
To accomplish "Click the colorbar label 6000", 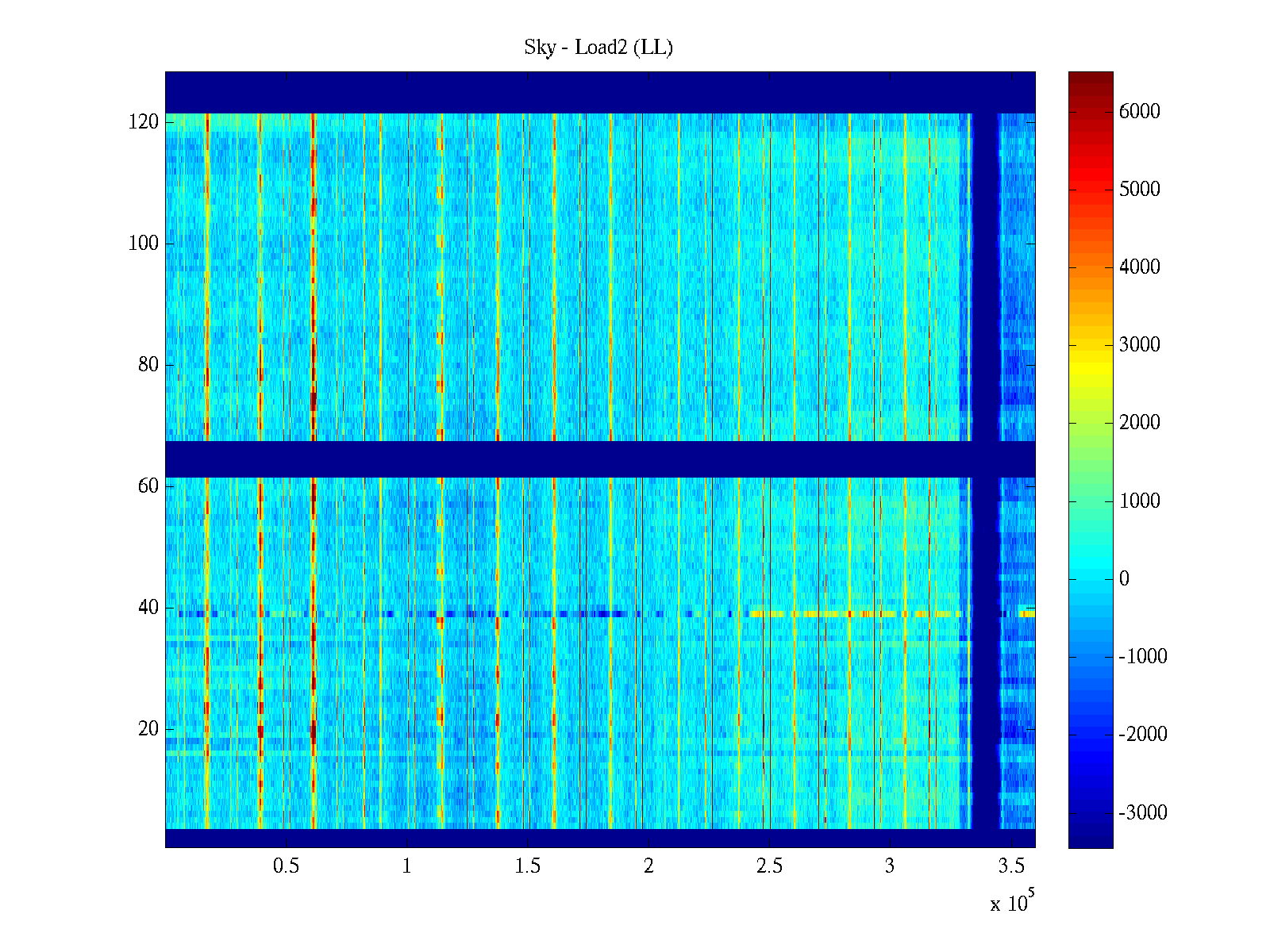I will click(1139, 111).
